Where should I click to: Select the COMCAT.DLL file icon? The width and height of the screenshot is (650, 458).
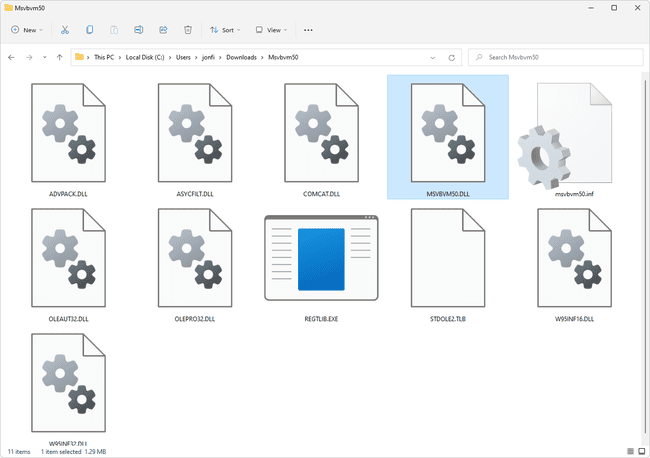[x=321, y=133]
